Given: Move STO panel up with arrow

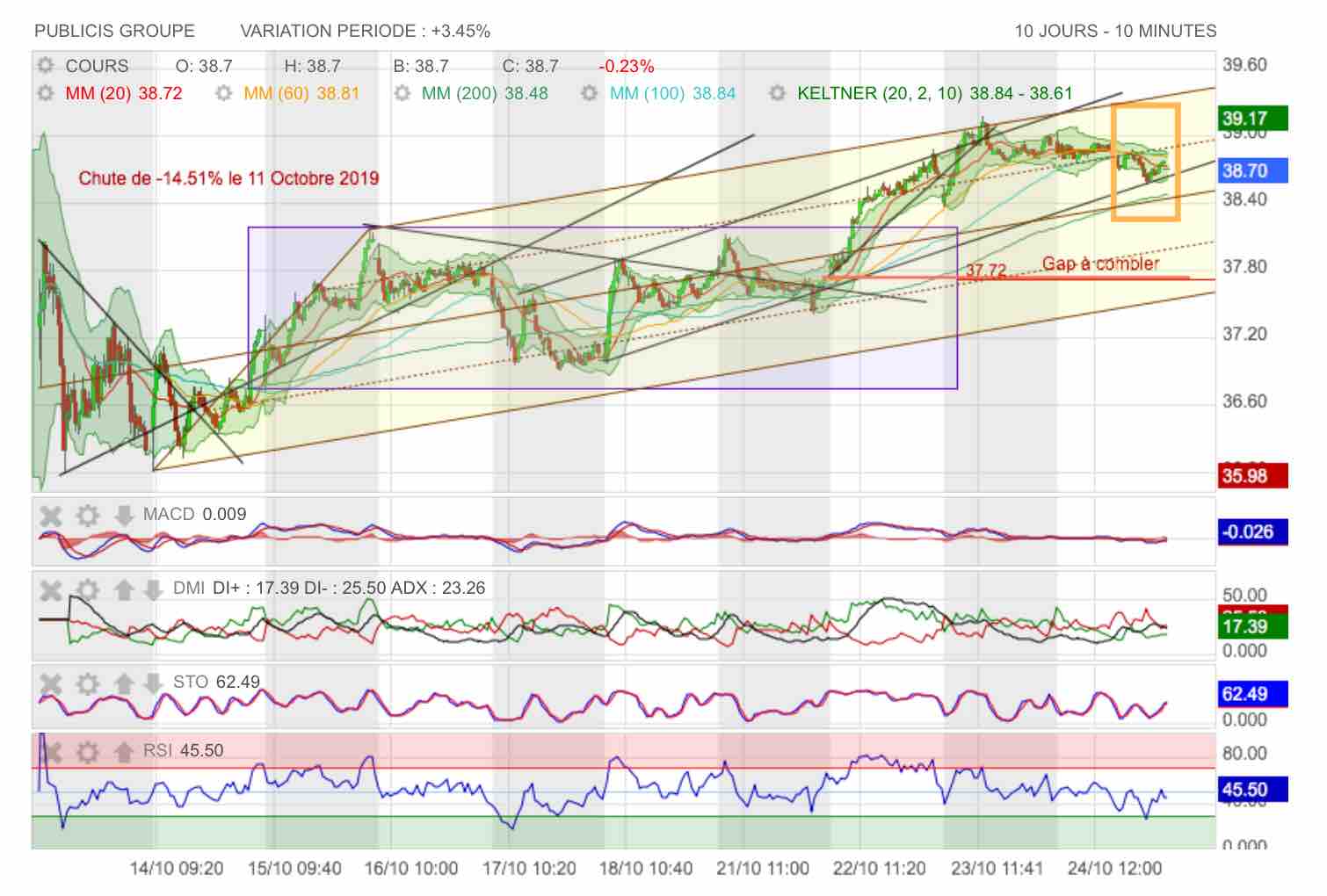Looking at the screenshot, I should [124, 683].
